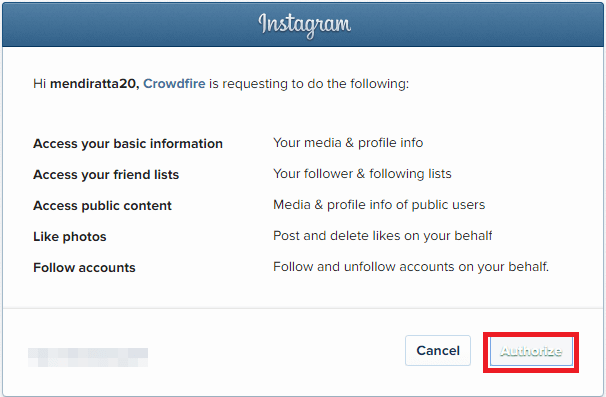Click the Cancel button

click(x=438, y=351)
